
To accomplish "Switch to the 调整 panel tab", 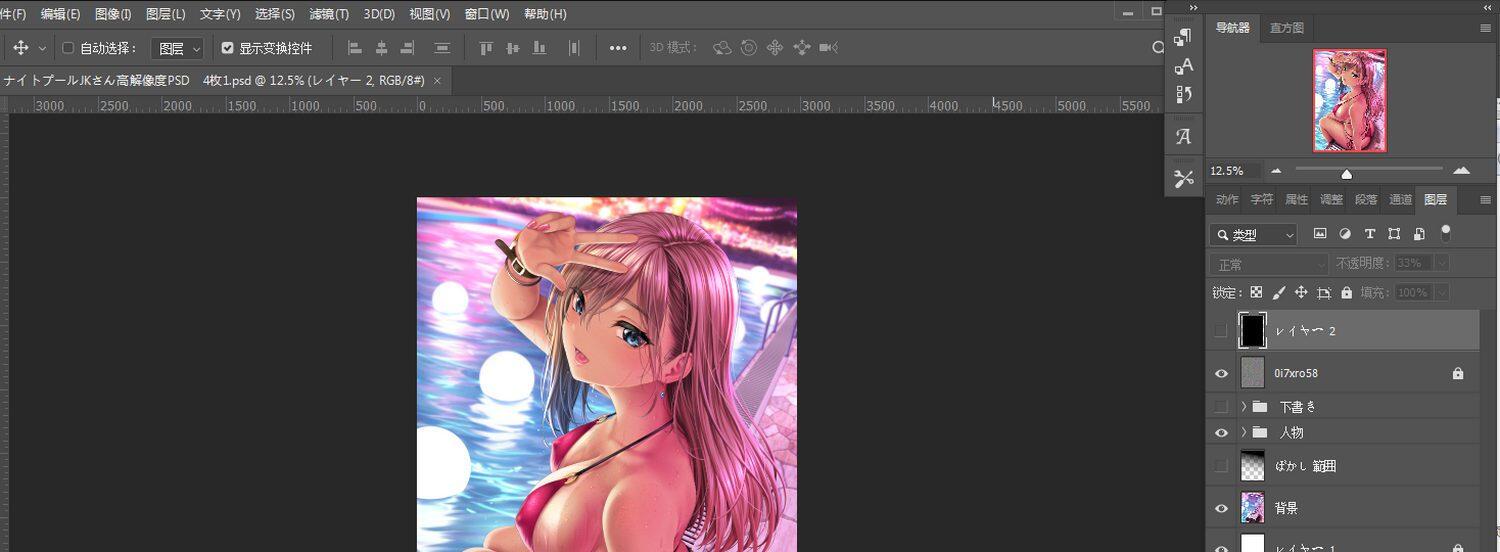I will [1332, 200].
